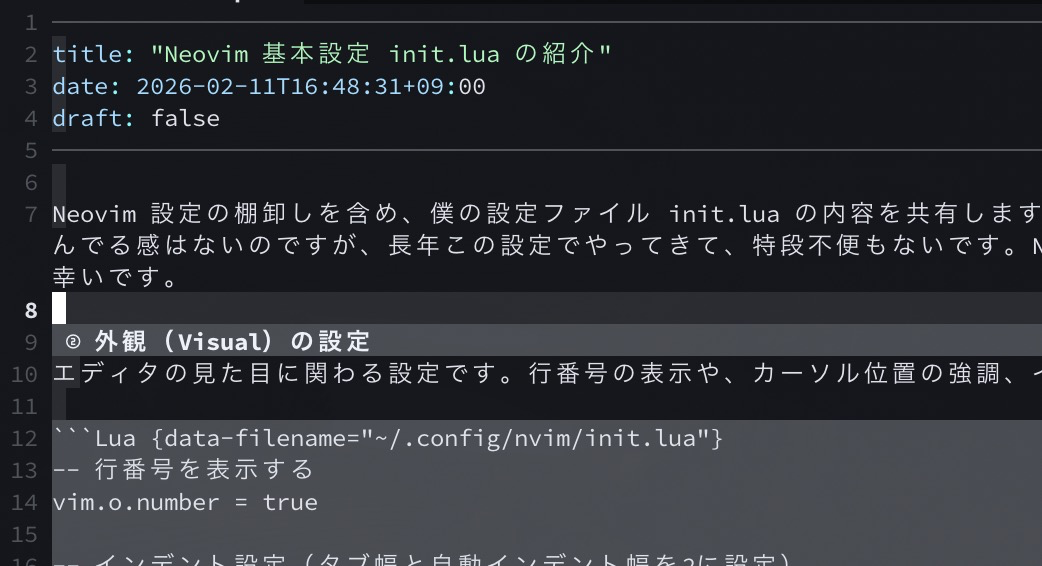
Task: Click the comment -- 行番号を表示する
Action: [x=184, y=470]
